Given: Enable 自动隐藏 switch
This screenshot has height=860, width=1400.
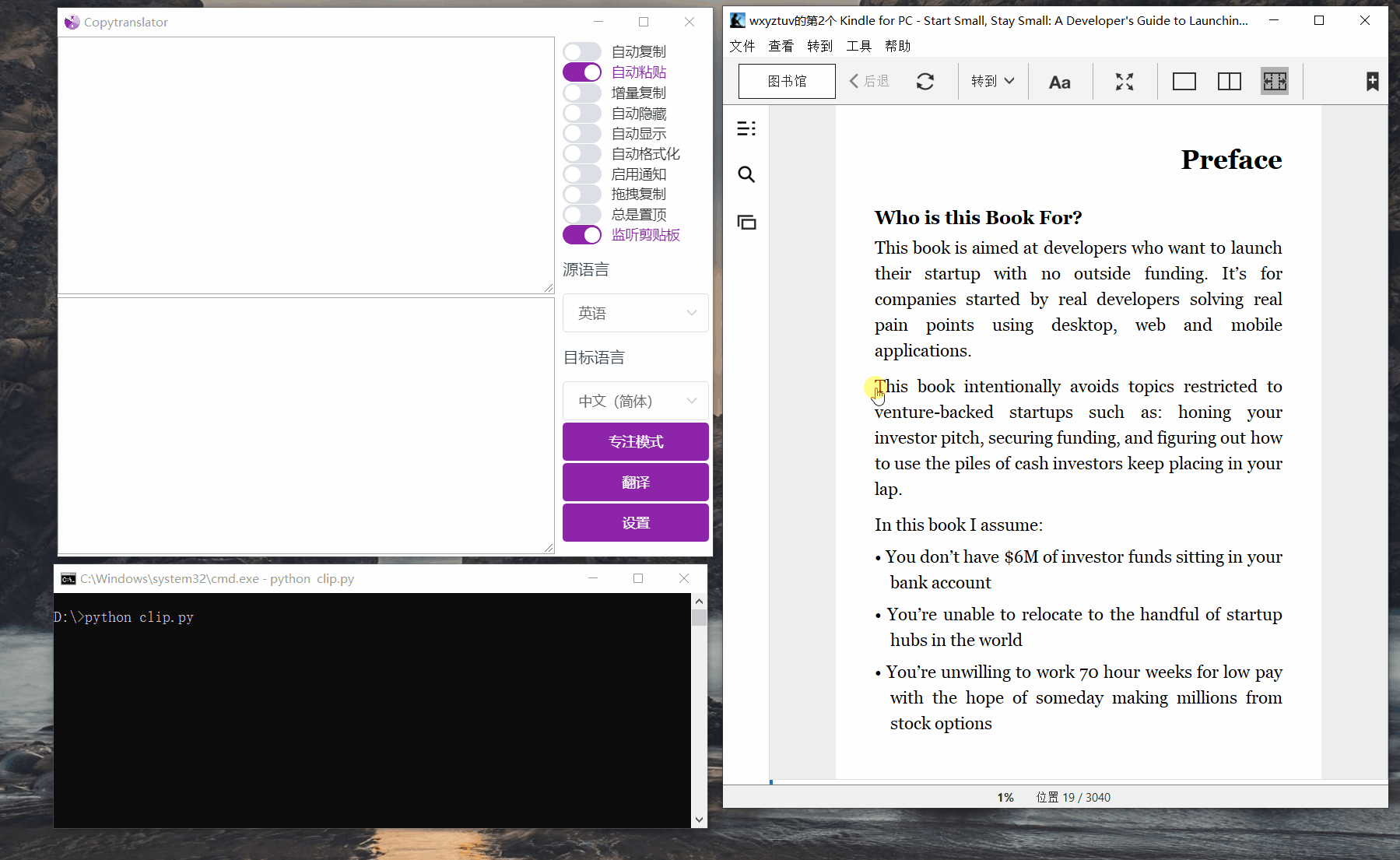Looking at the screenshot, I should [582, 114].
